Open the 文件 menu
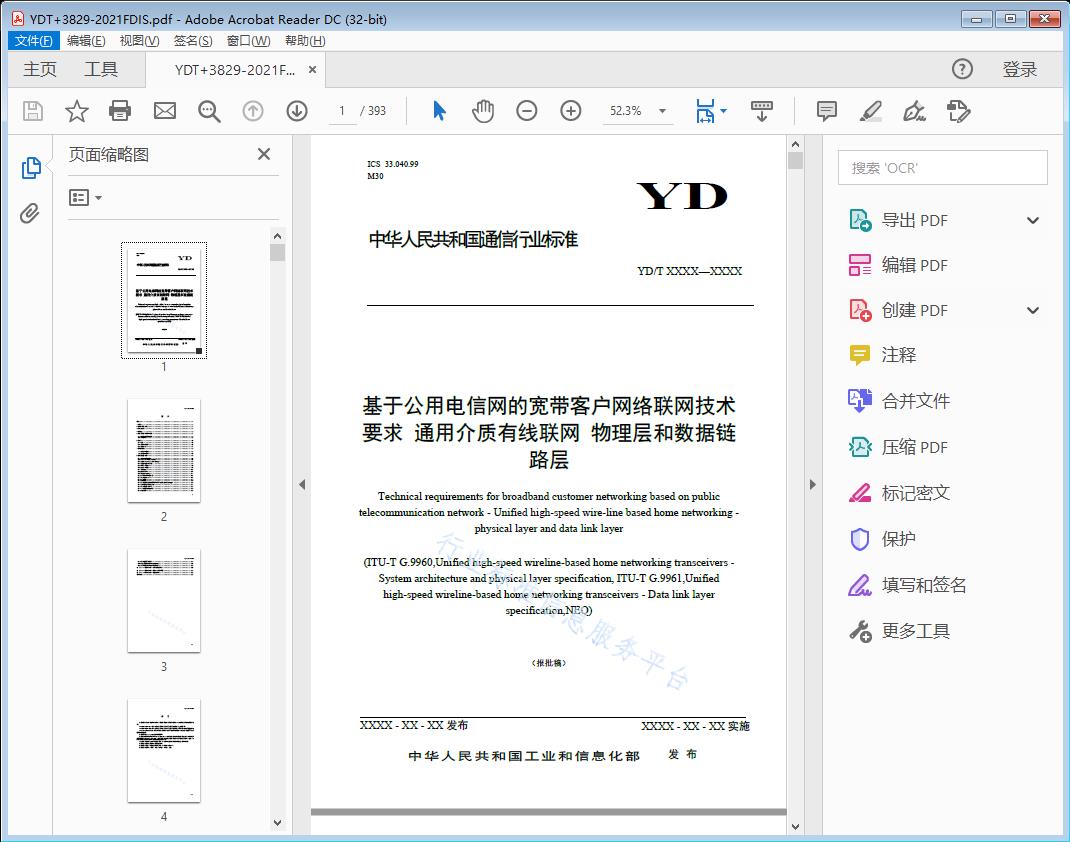The width and height of the screenshot is (1070, 842). click(x=33, y=40)
